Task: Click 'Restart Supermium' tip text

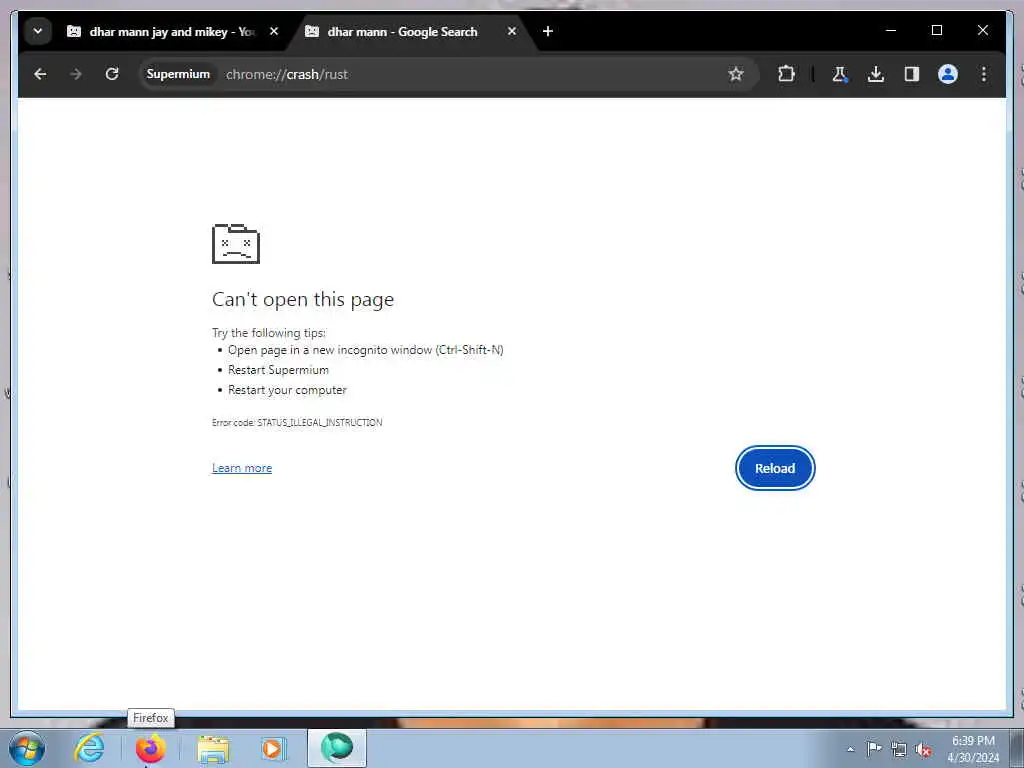Action: (278, 370)
